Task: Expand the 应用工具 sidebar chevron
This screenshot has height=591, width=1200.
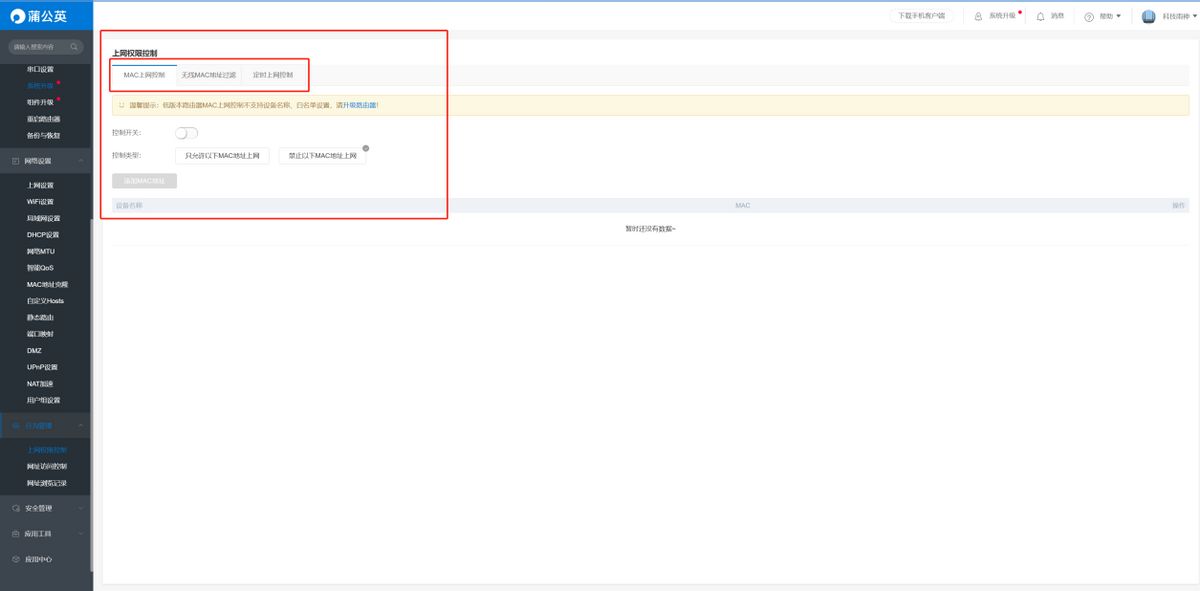Action: 80,534
